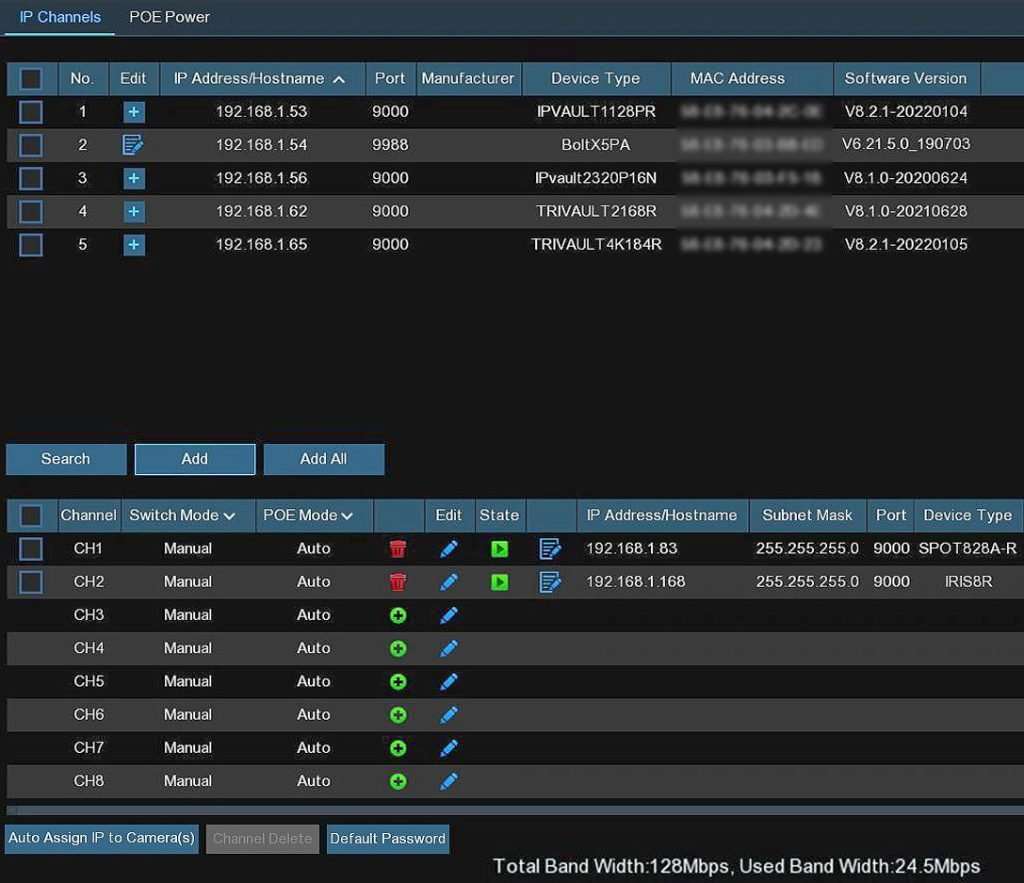Click the Channel Delete button
Viewport: 1024px width, 883px height.
tap(263, 839)
